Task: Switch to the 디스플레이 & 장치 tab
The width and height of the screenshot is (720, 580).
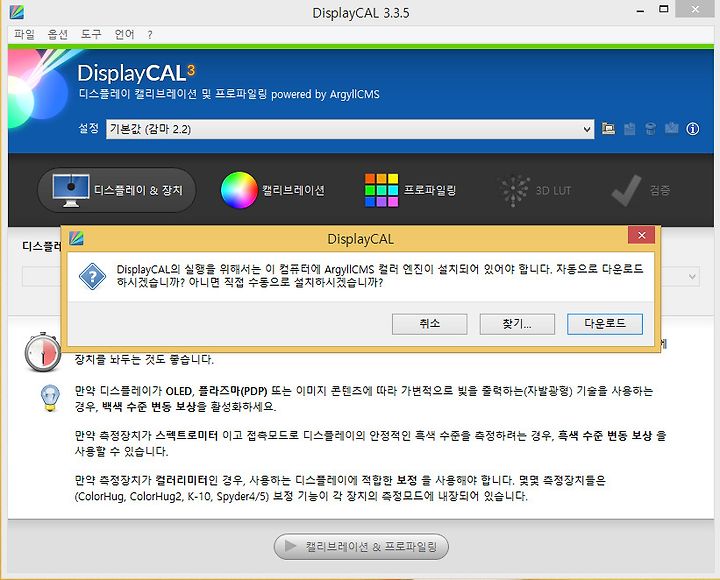Action: tap(117, 190)
